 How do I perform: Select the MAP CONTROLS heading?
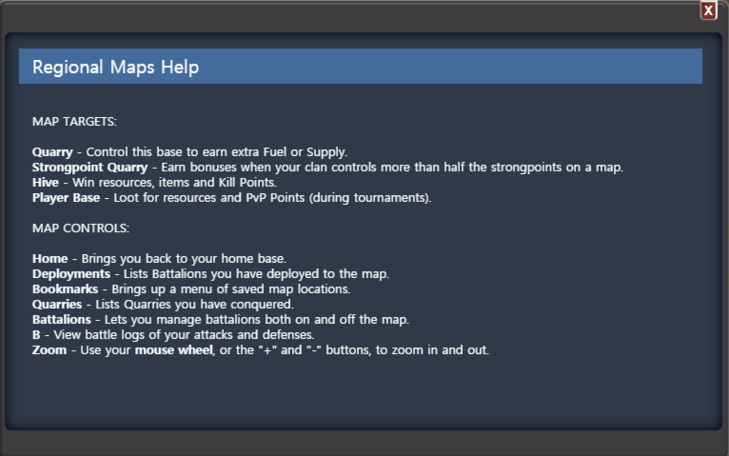coord(81,228)
